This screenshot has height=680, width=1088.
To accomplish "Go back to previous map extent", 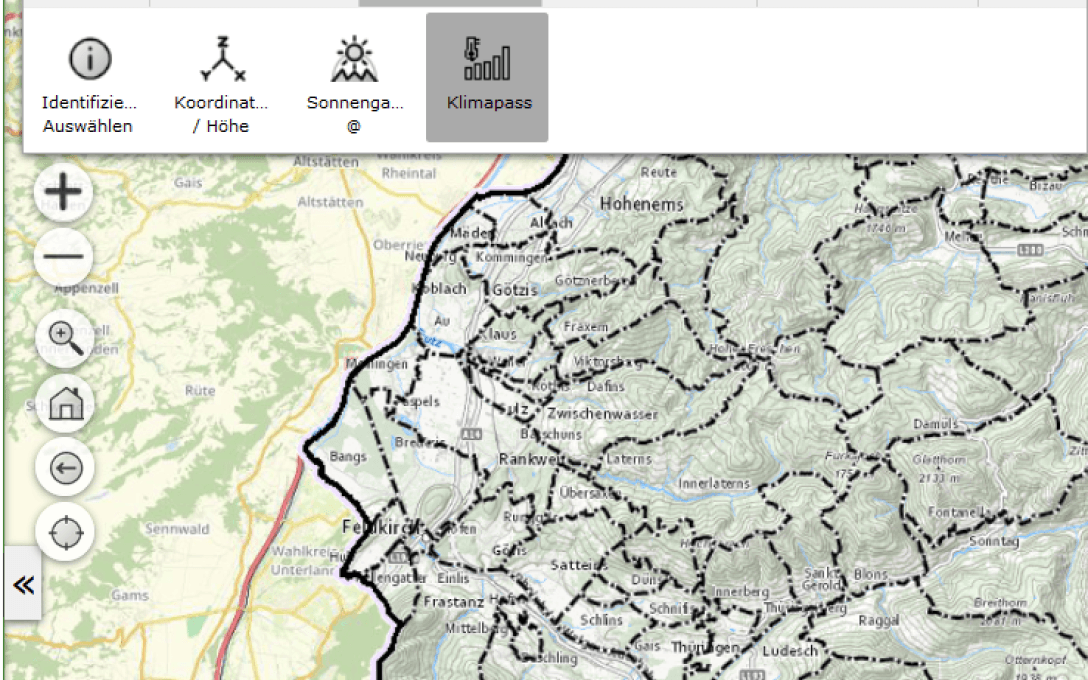I will click(65, 468).
